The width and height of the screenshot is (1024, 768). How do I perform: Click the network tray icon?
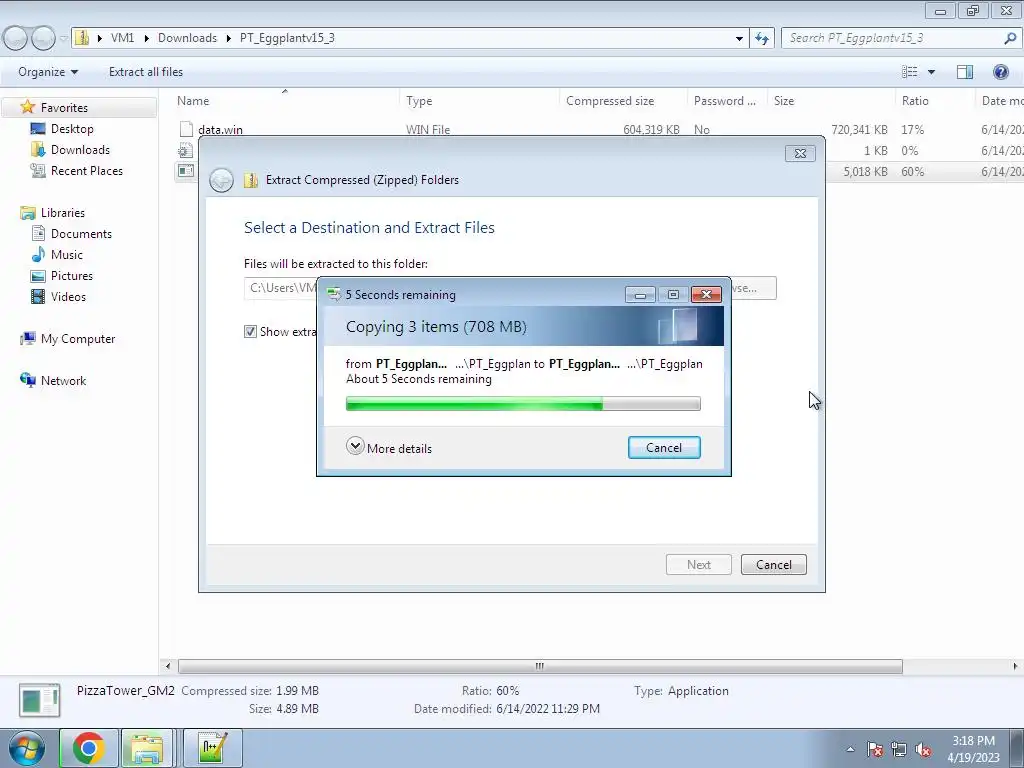pyautogui.click(x=899, y=750)
